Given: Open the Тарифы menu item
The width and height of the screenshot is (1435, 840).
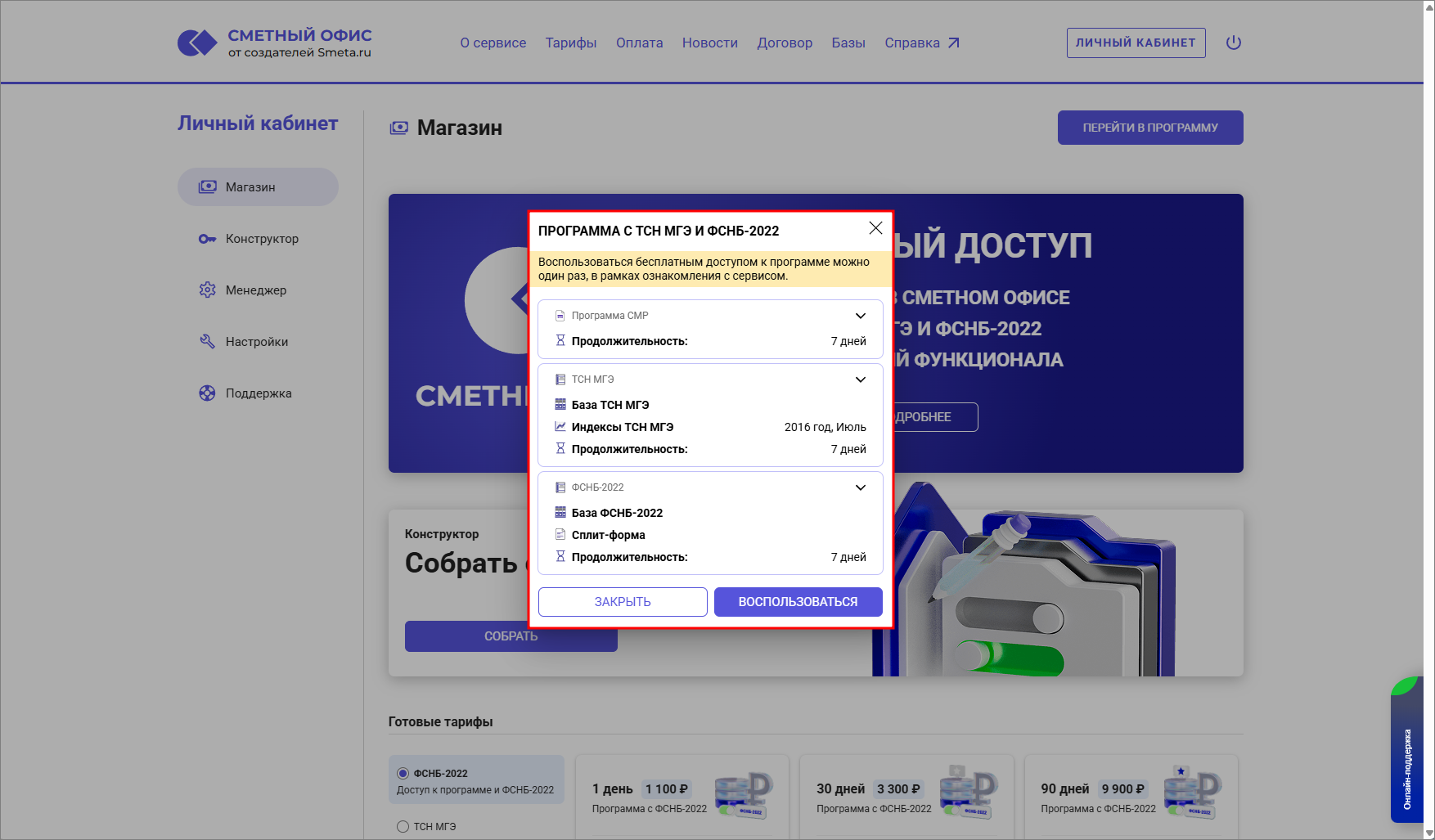Looking at the screenshot, I should click(570, 43).
